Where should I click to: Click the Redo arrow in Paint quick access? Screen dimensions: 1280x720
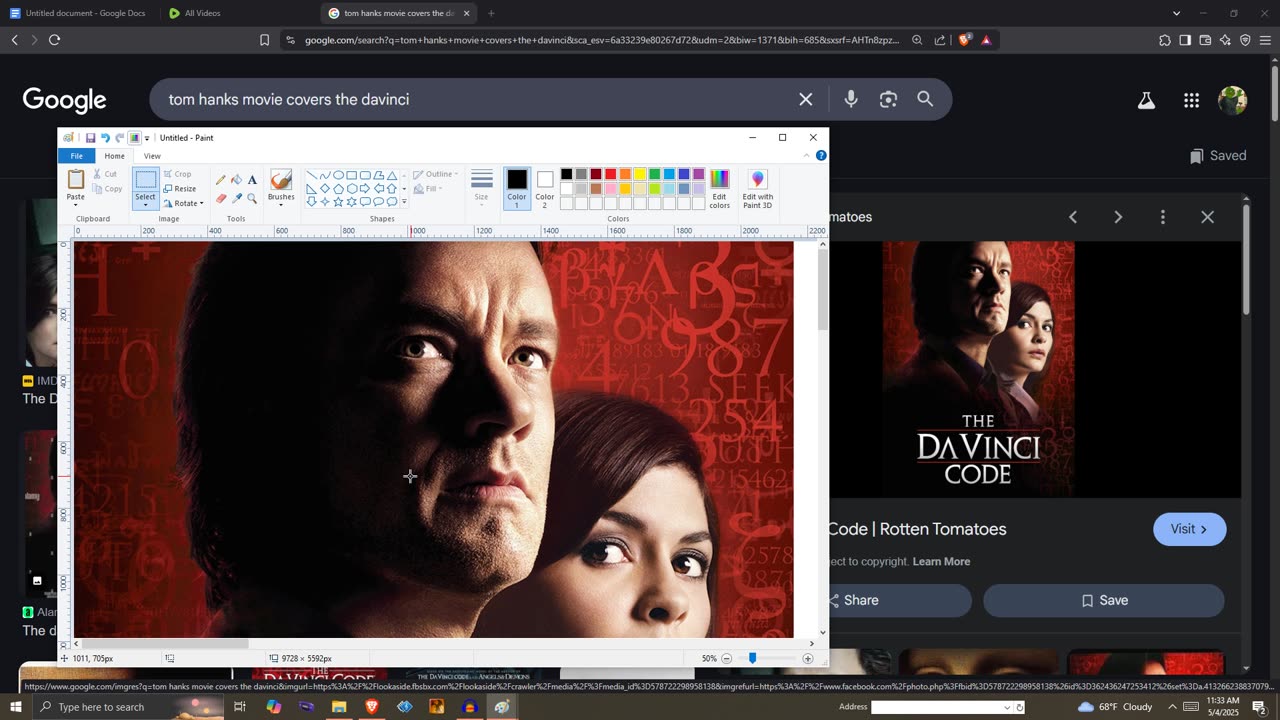tap(119, 138)
